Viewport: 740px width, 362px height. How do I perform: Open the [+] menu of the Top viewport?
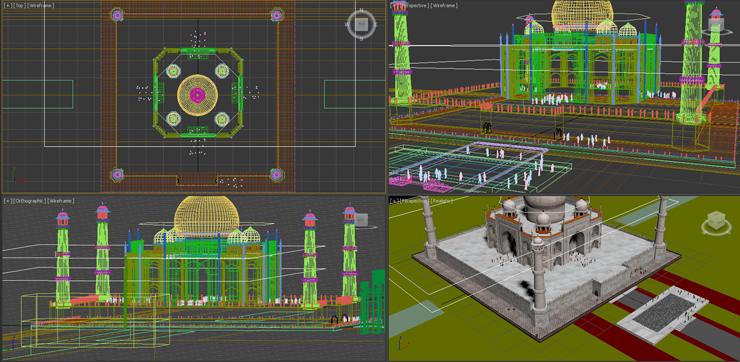click(x=8, y=5)
